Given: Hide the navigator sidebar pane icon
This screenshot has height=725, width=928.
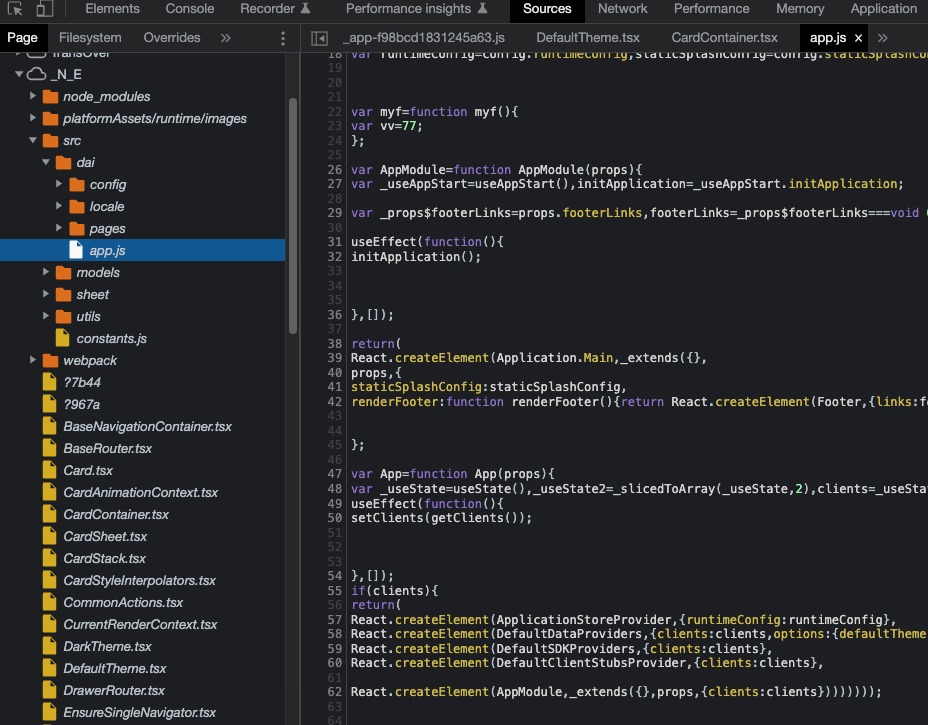Looking at the screenshot, I should [320, 38].
